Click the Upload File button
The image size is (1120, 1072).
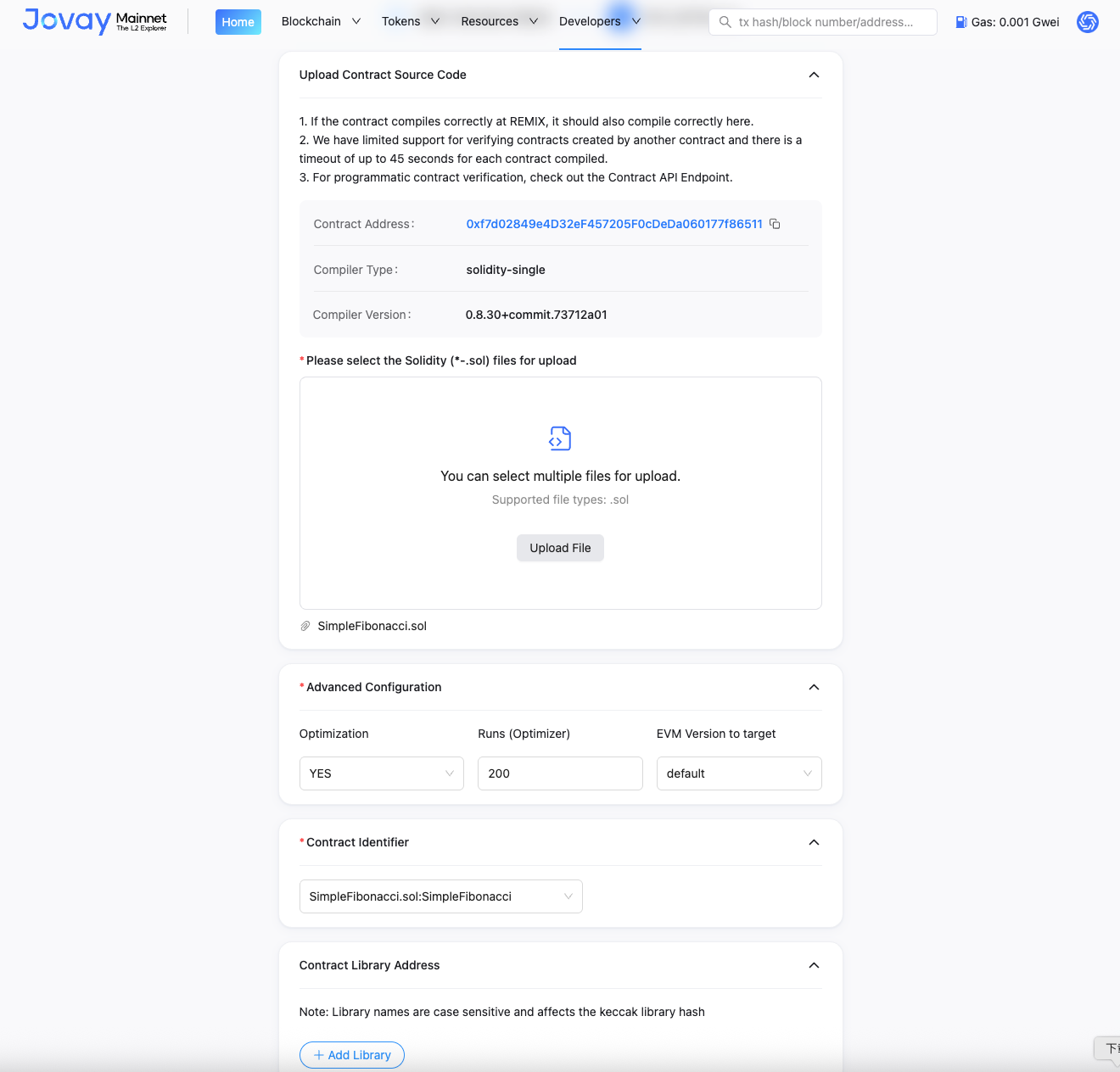coord(560,548)
